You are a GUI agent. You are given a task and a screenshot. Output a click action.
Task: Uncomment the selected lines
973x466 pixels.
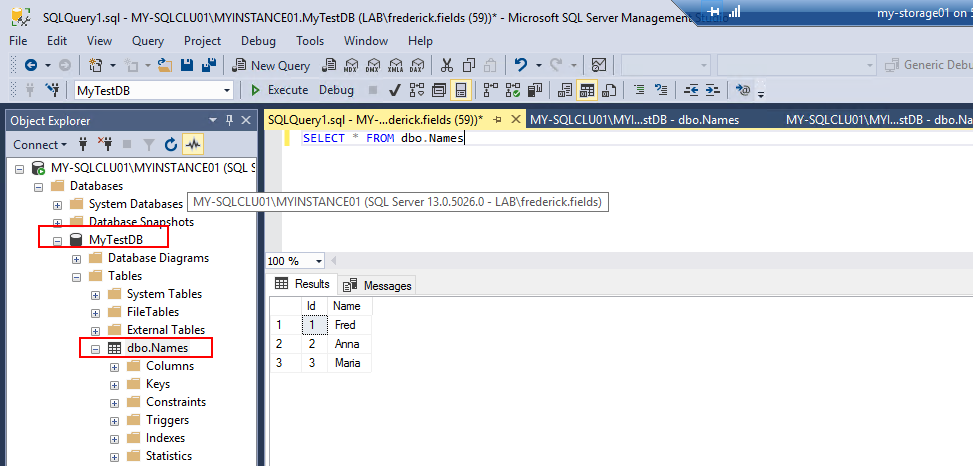(661, 91)
